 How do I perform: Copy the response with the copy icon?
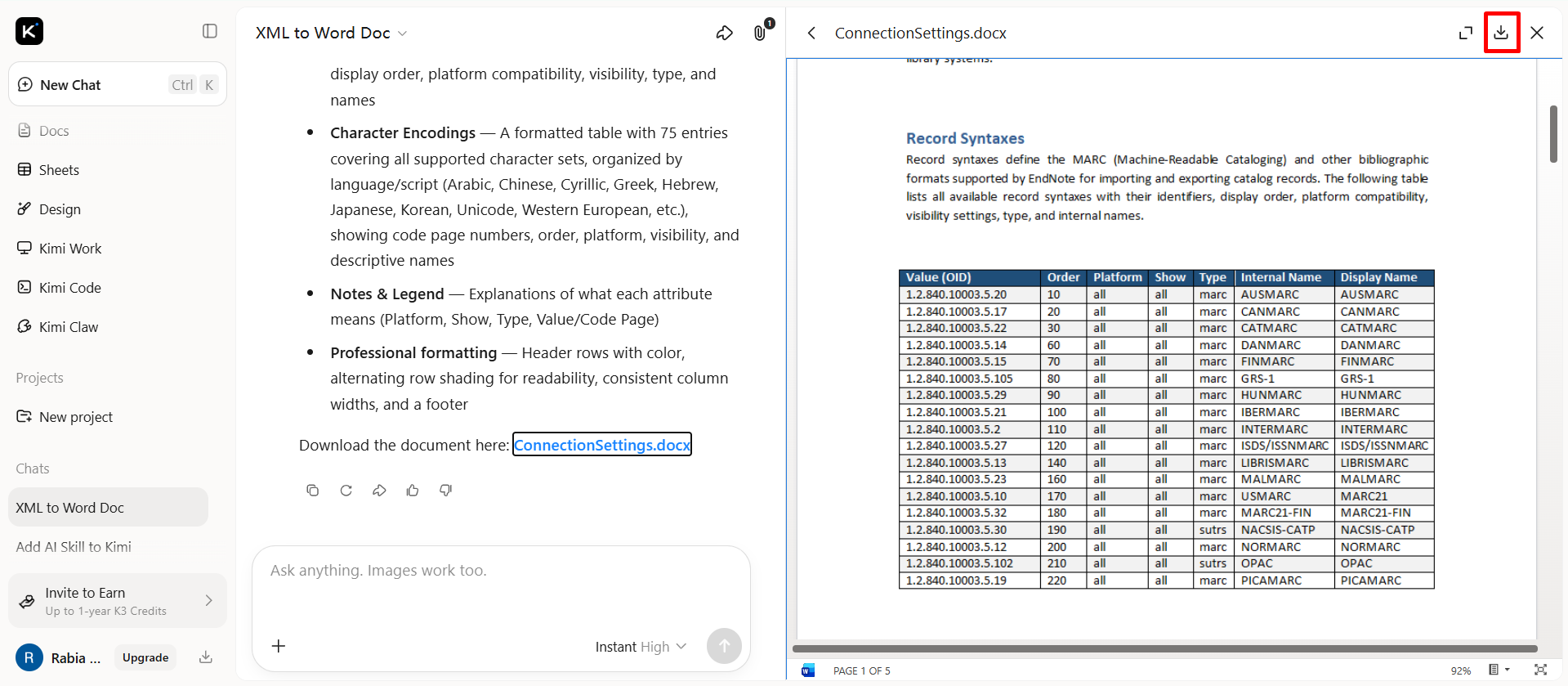click(312, 490)
